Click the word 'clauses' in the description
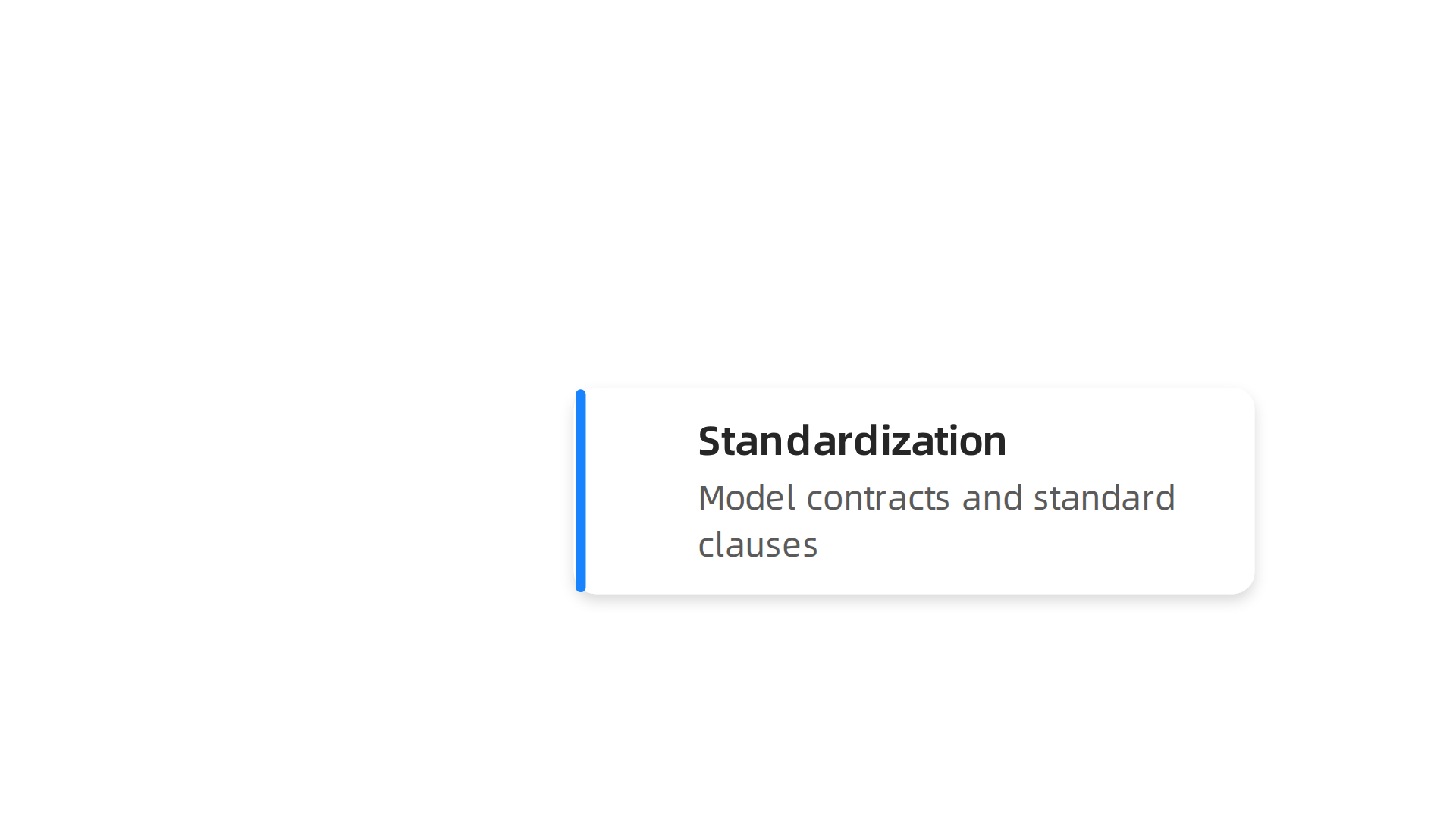 tap(758, 545)
